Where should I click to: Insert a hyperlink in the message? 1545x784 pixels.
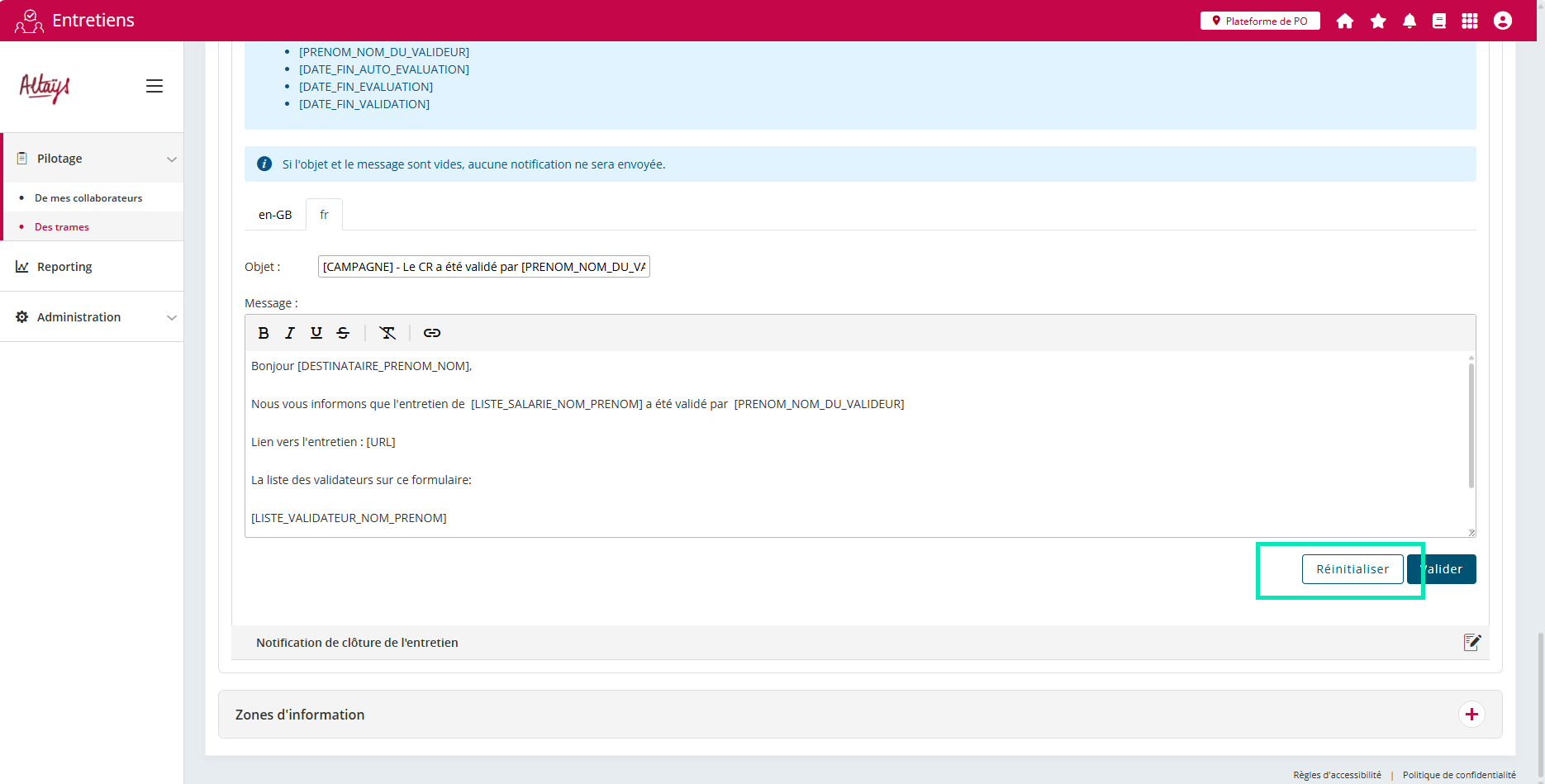(x=432, y=333)
